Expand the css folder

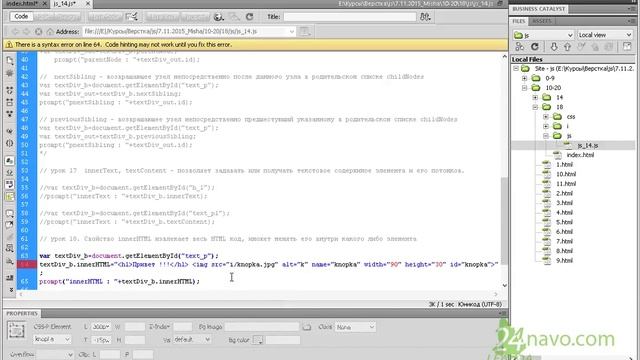pos(546,117)
